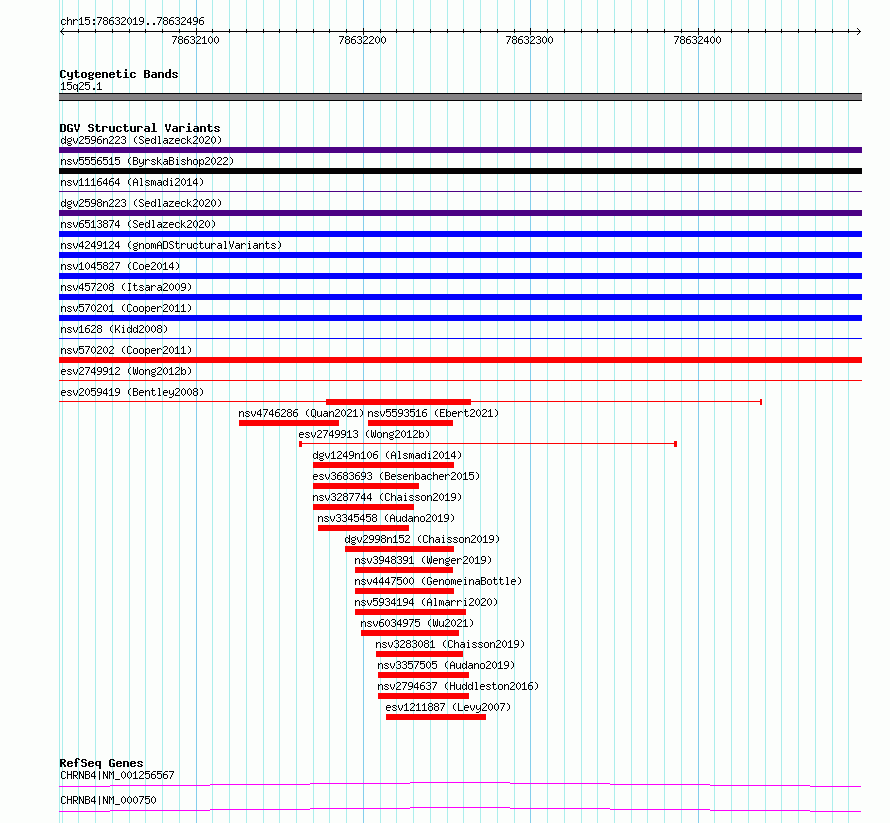
Task: Open the nsv6034975 (Wu2021) label
Action: tap(417, 623)
